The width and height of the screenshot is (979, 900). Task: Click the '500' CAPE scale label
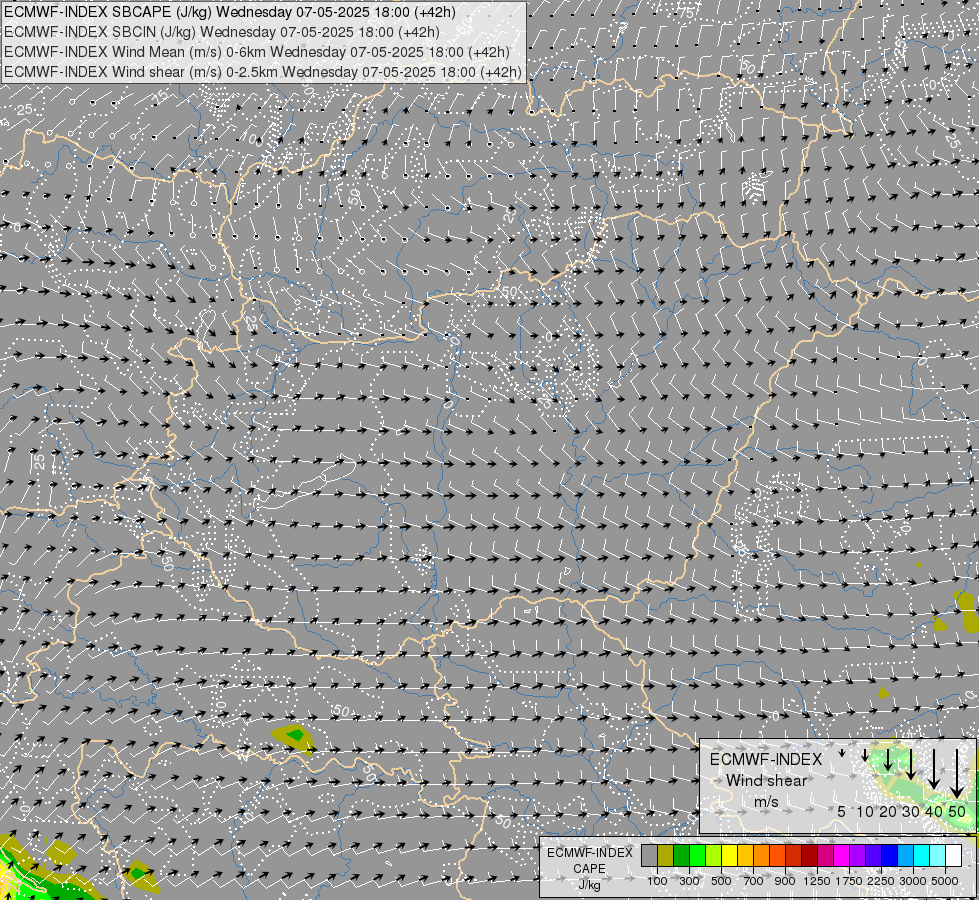721,881
